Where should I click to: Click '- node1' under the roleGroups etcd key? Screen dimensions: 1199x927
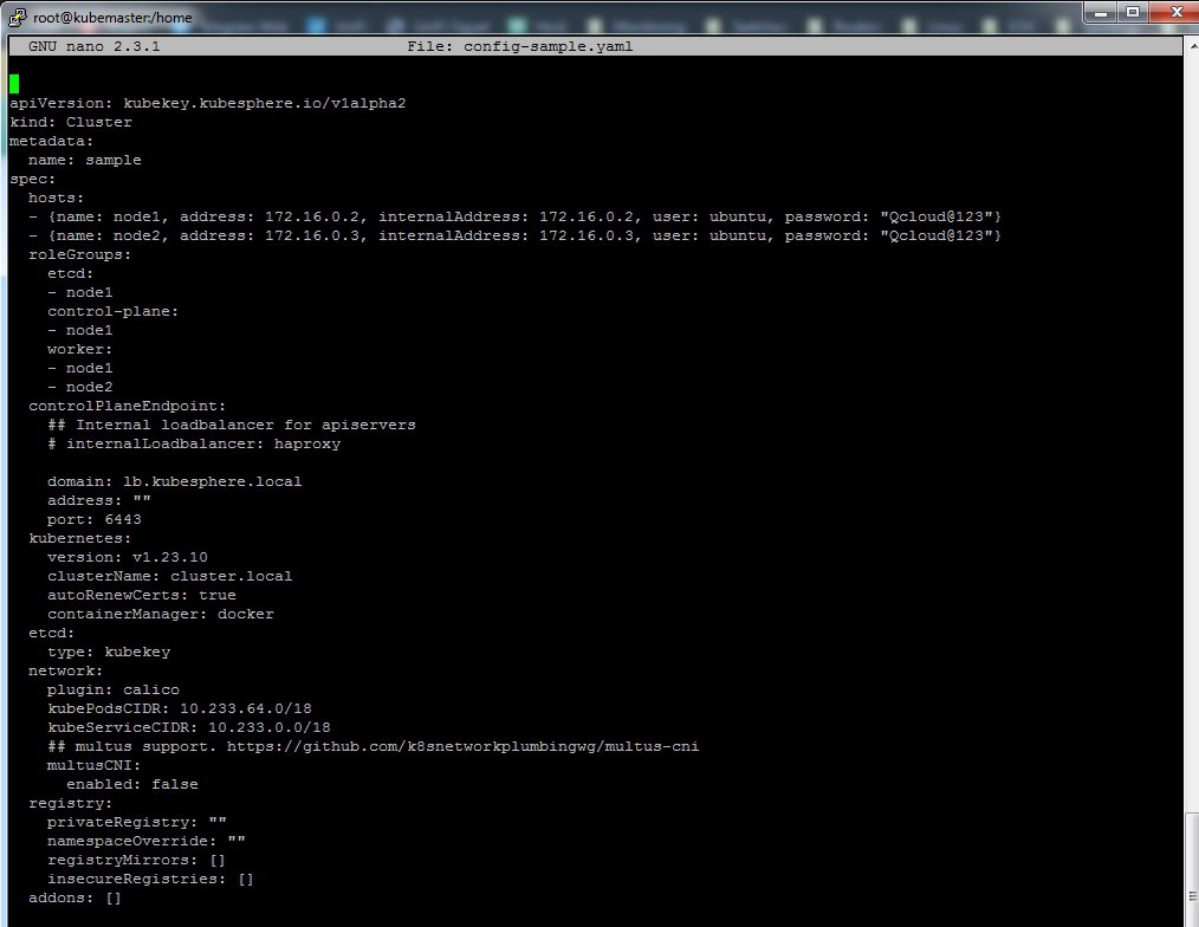point(80,293)
